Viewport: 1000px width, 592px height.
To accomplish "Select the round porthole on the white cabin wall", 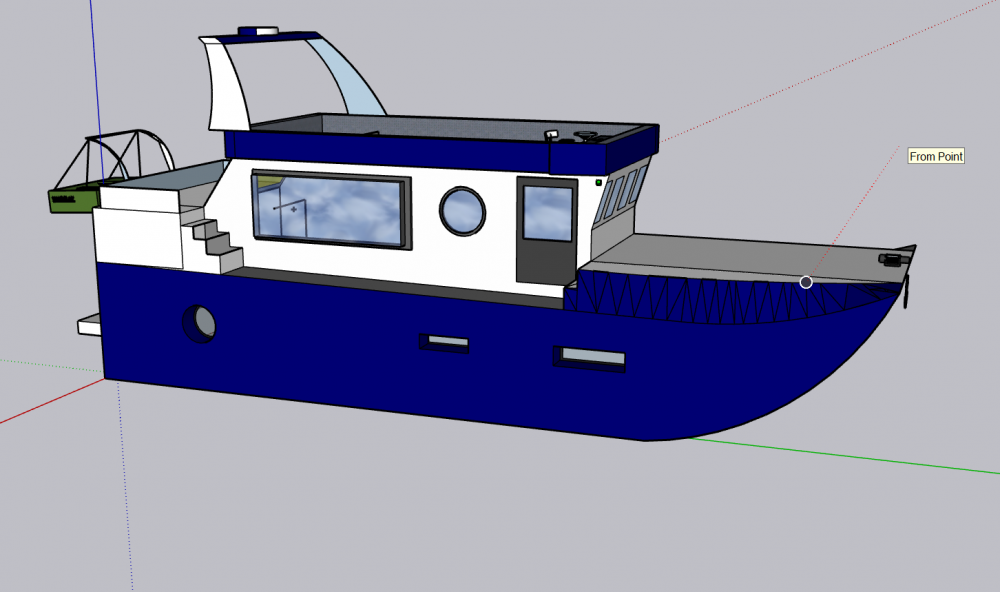I will coord(462,211).
